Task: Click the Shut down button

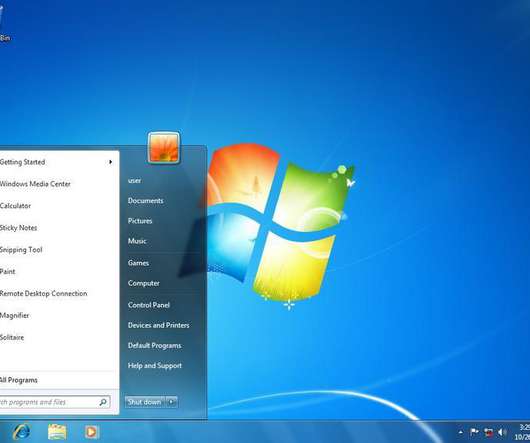Action: click(145, 402)
